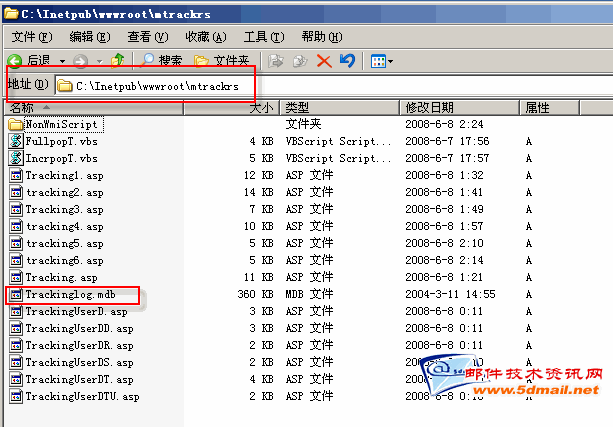This screenshot has width=613, height=427.
Task: Open the Favorites (收藏) menu
Action: (204, 36)
